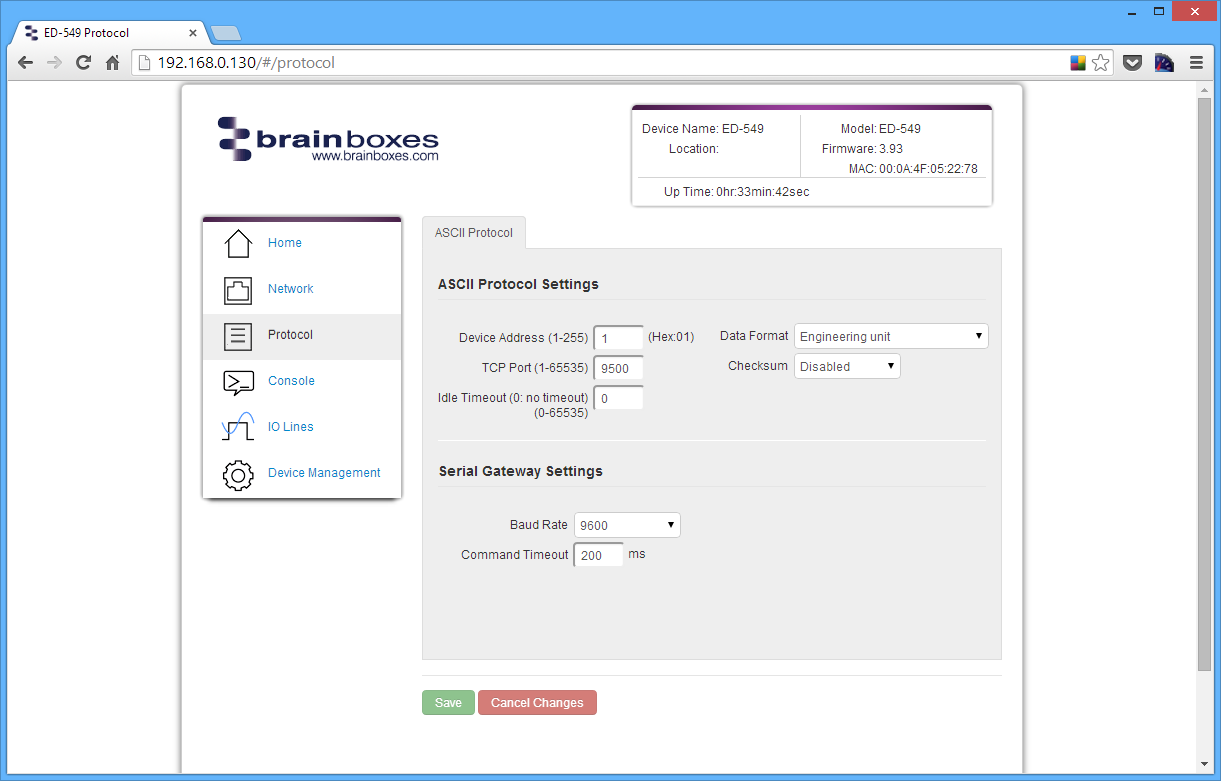The width and height of the screenshot is (1221, 781).
Task: Switch to the ASCII Protocol tab
Action: click(x=473, y=232)
